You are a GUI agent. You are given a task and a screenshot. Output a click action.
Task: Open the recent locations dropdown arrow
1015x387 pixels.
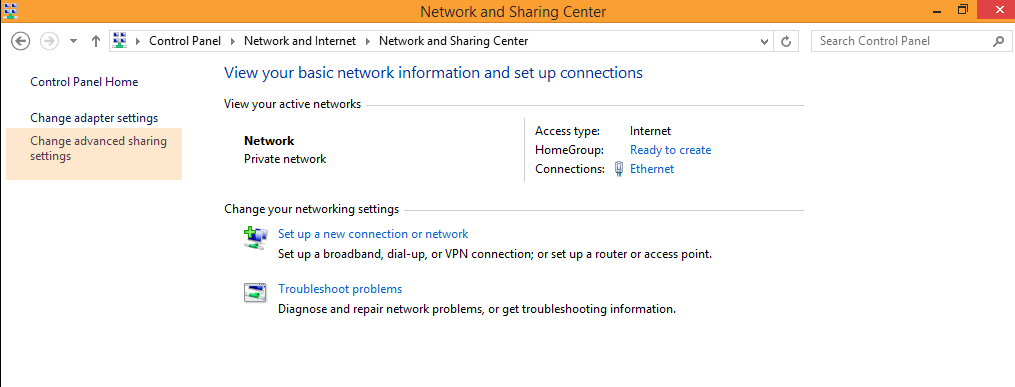coord(73,41)
